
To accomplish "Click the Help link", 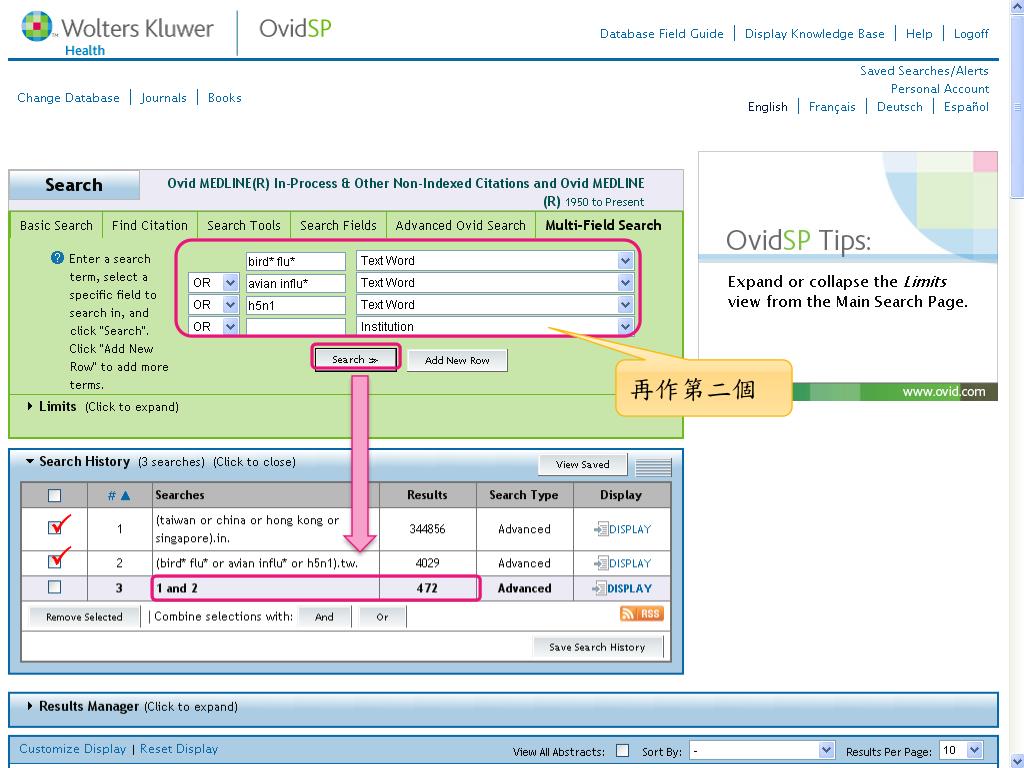I will pos(919,34).
